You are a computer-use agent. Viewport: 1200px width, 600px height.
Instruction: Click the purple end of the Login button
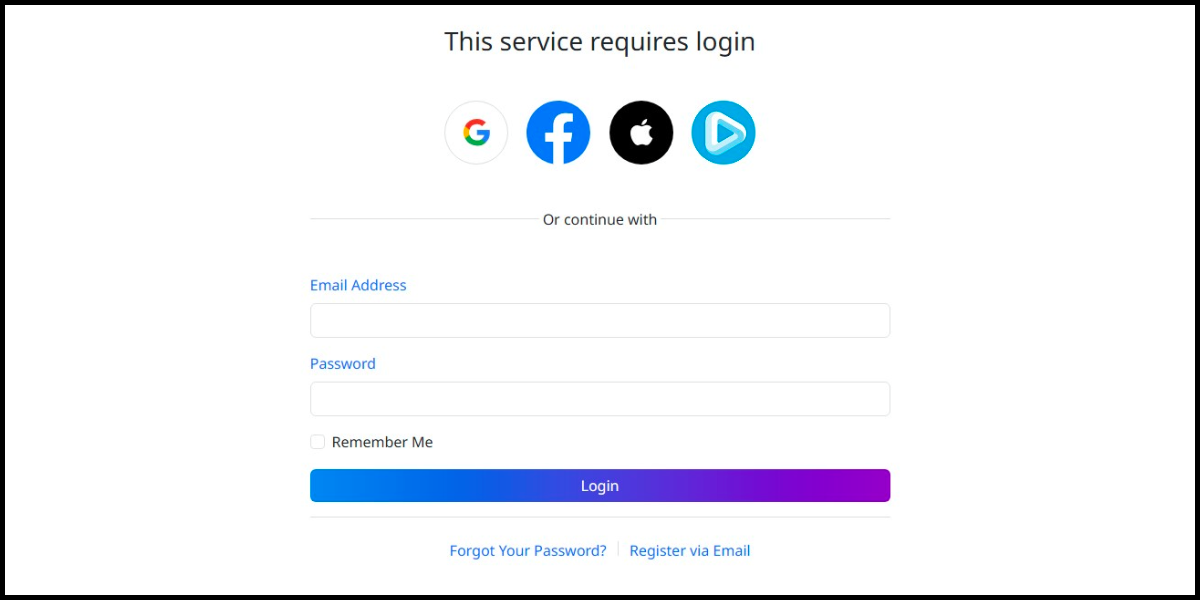coord(860,486)
